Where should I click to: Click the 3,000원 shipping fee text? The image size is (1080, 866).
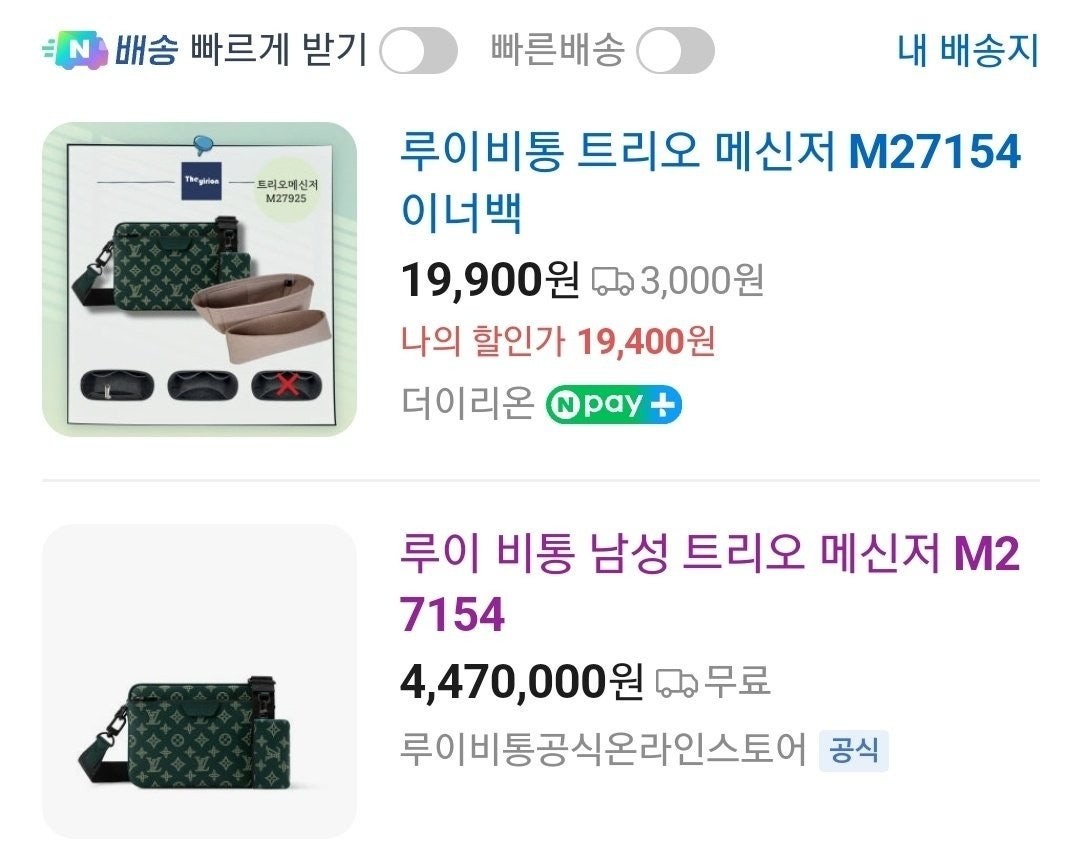click(x=701, y=281)
